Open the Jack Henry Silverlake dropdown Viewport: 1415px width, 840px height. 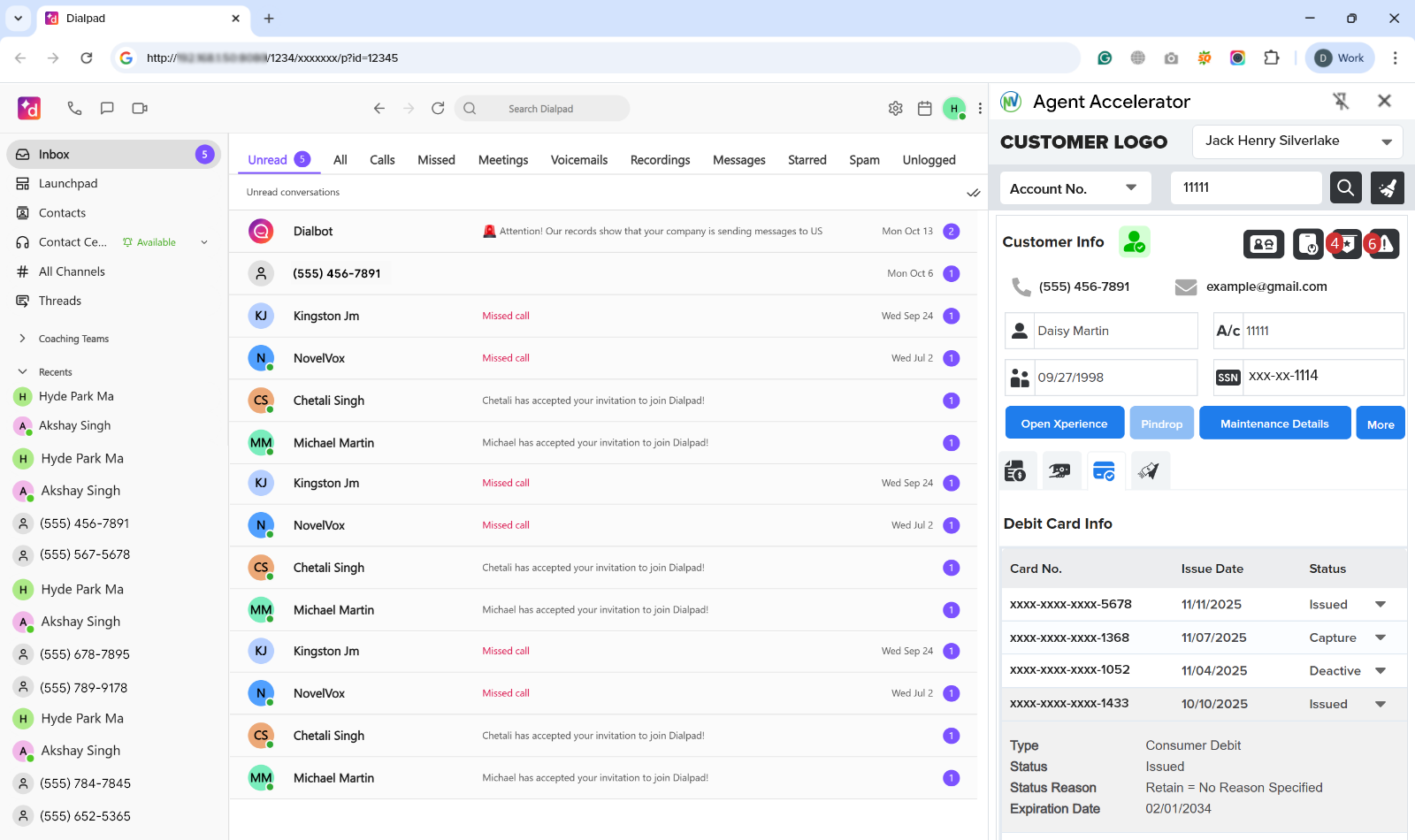tap(1297, 141)
